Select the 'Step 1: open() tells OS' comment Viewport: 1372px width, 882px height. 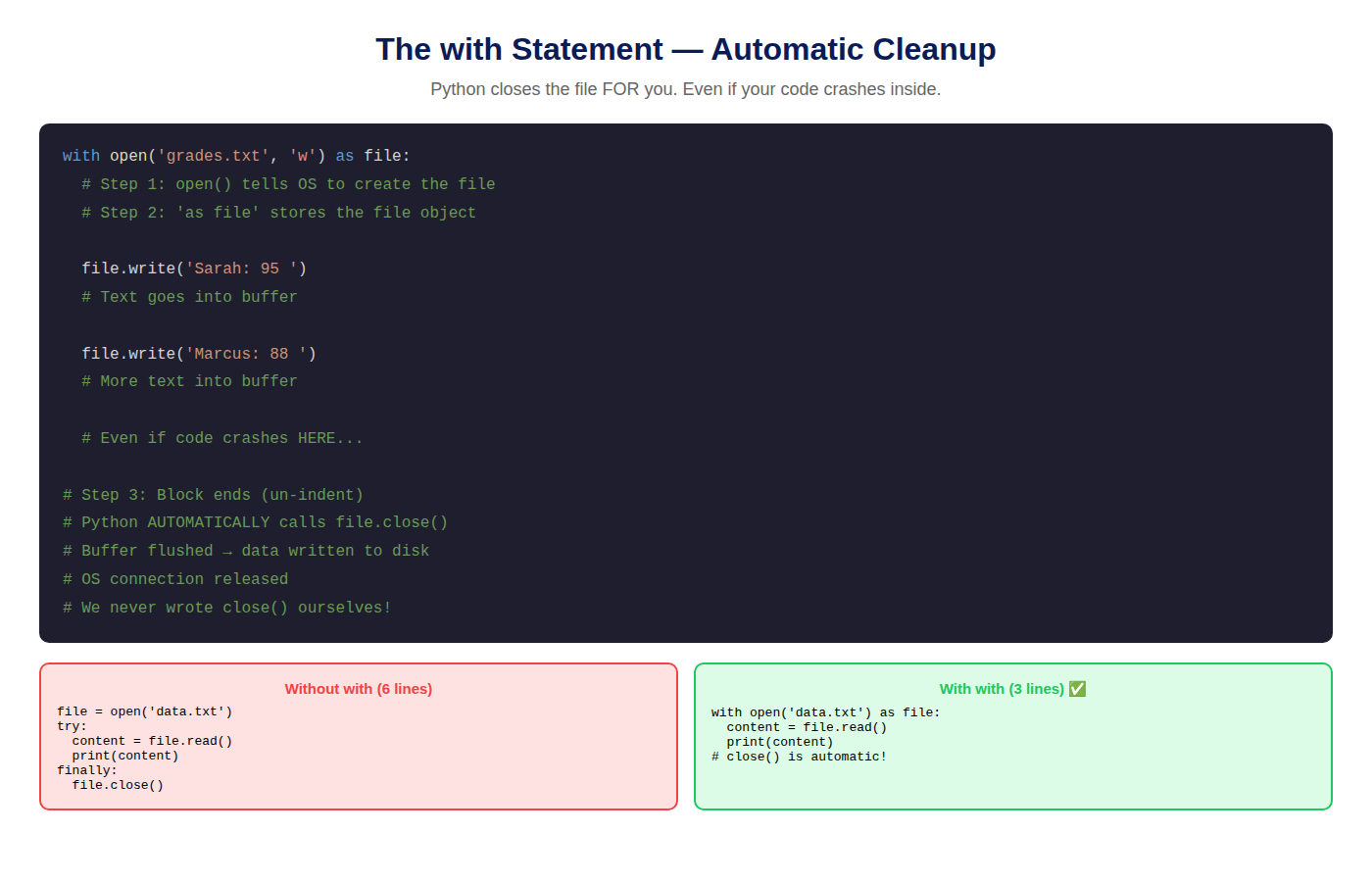288,184
